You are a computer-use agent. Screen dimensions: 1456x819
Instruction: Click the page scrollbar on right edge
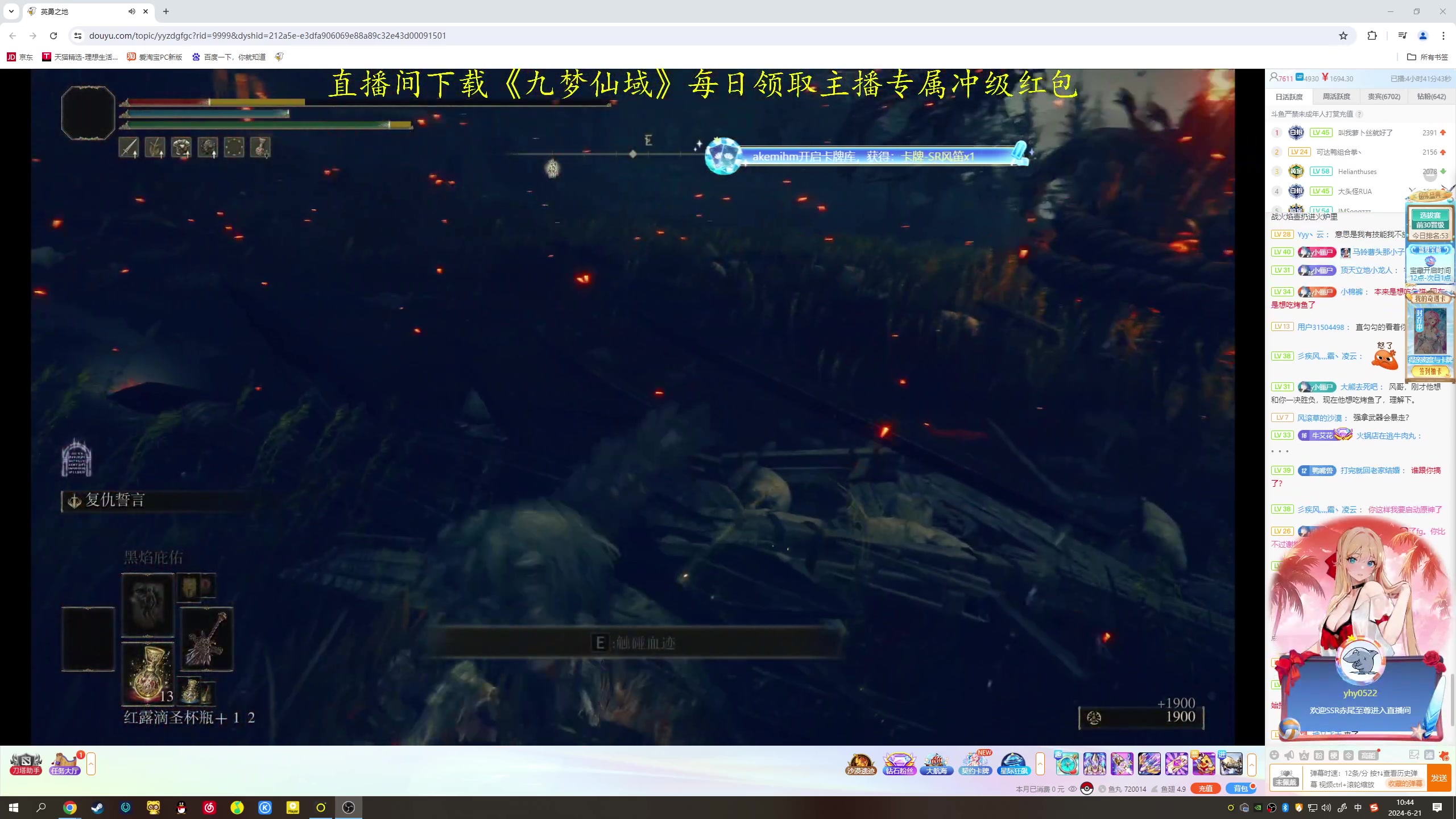(1451, 700)
